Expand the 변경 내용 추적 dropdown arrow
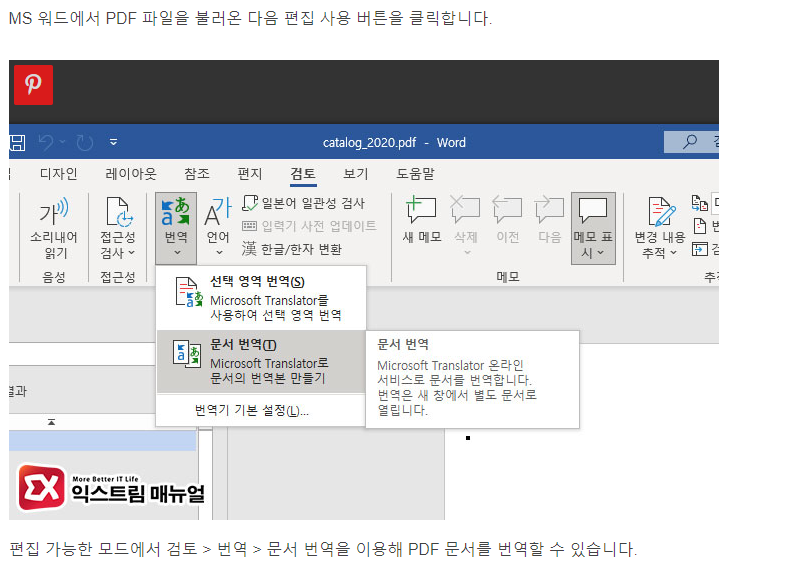The image size is (797, 586). pos(673,253)
